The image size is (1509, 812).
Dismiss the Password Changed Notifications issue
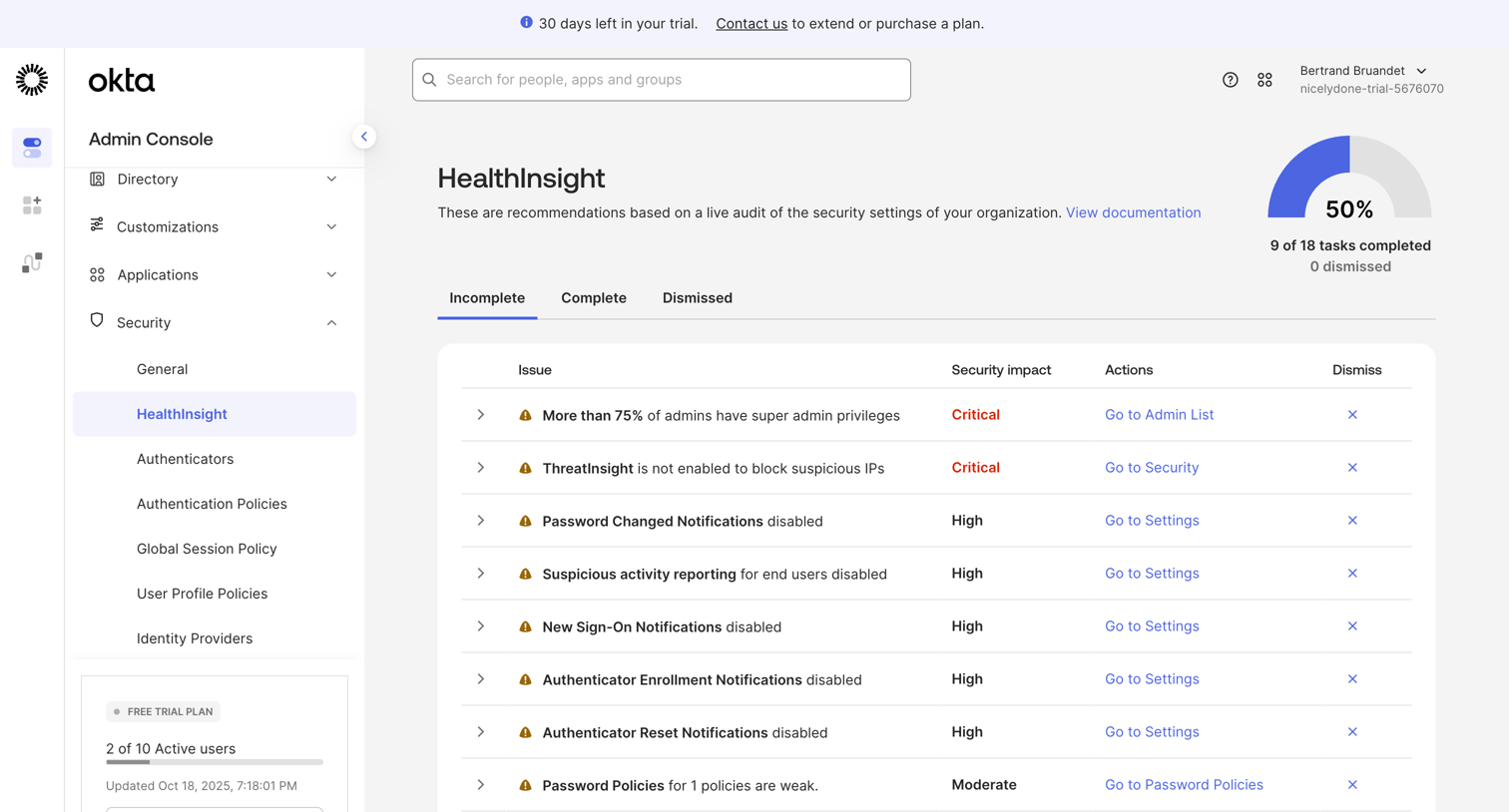click(x=1352, y=521)
